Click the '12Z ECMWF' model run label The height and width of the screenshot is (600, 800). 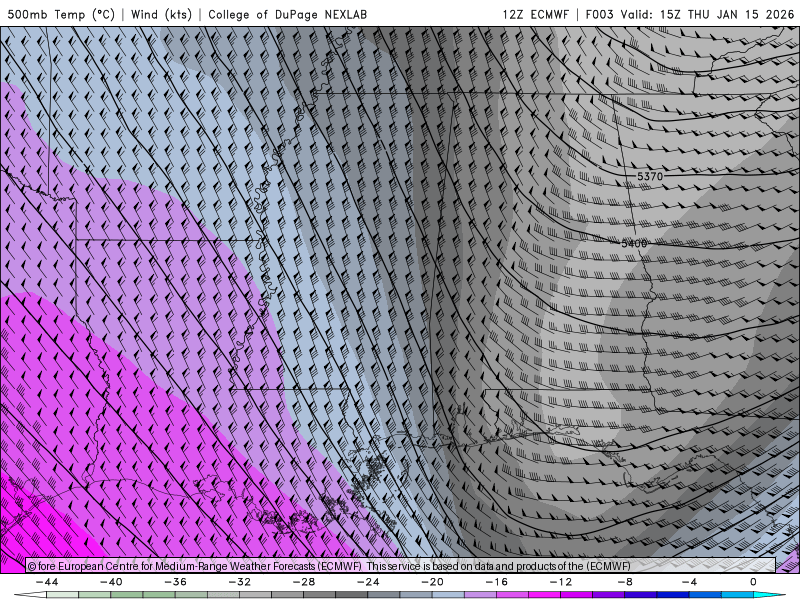pos(535,14)
